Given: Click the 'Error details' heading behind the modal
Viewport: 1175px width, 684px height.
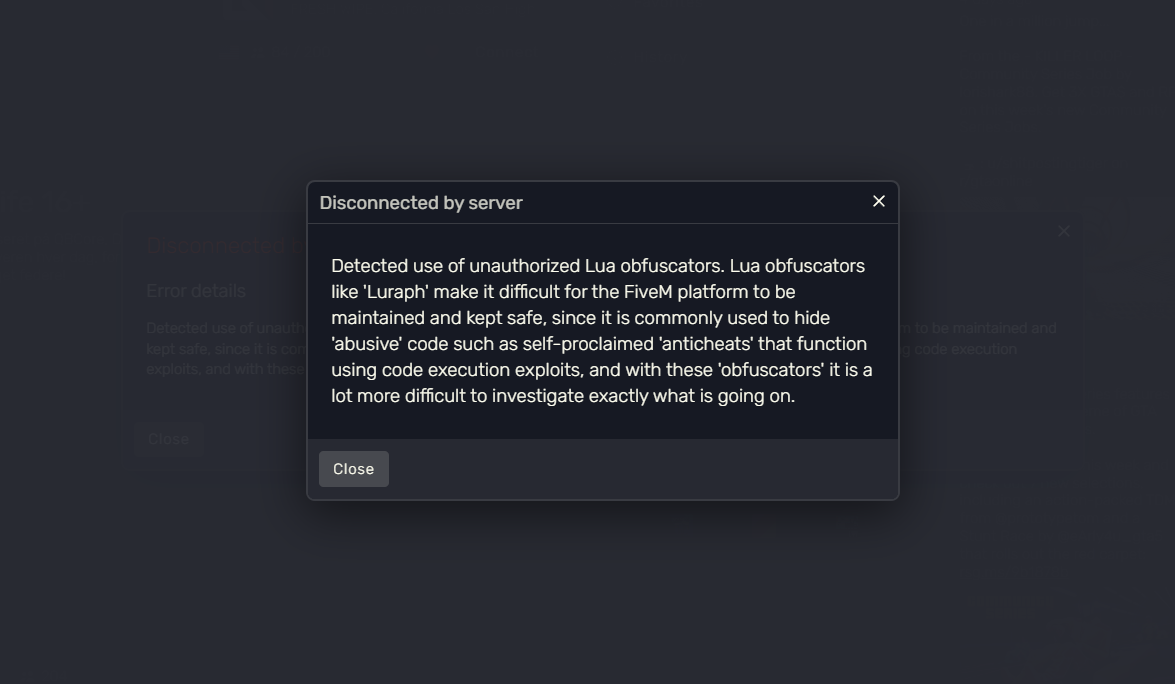Looking at the screenshot, I should [195, 290].
